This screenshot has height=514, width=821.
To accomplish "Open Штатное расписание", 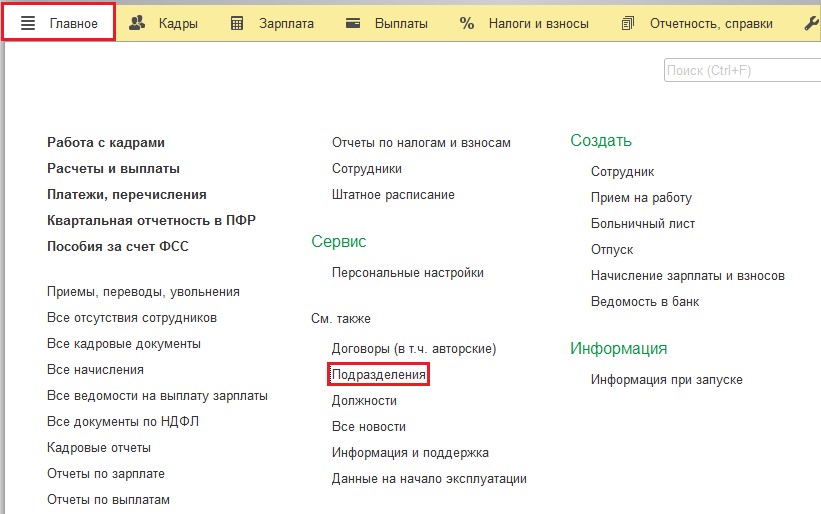I will coord(393,195).
